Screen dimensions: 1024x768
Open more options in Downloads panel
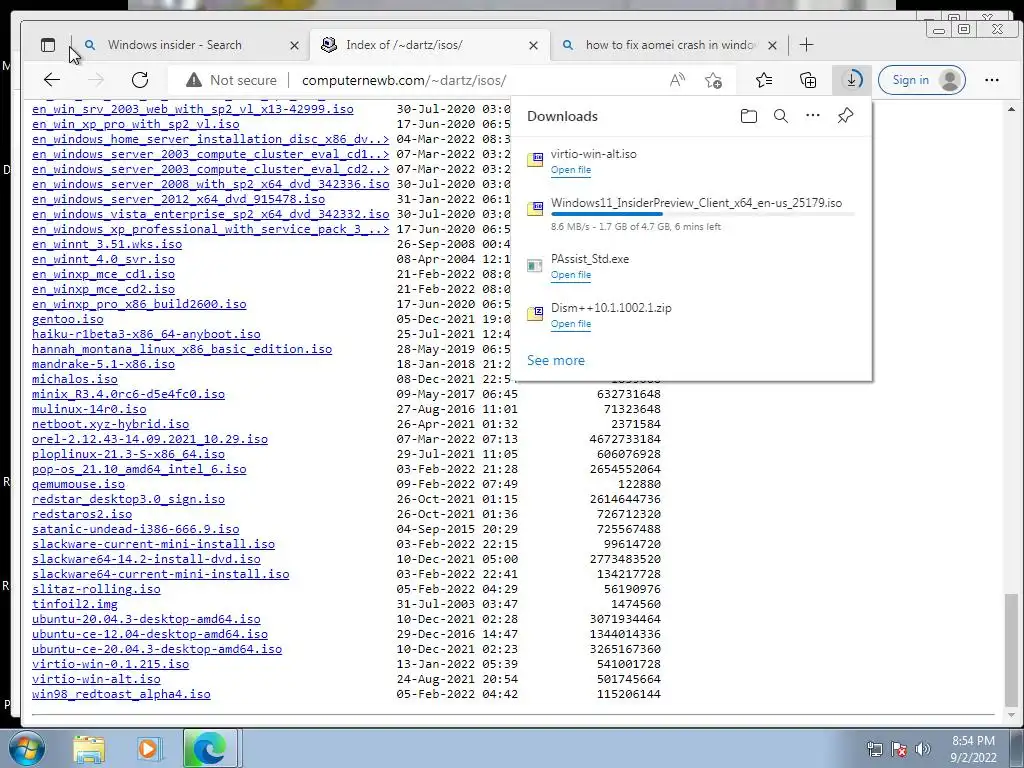(x=812, y=116)
